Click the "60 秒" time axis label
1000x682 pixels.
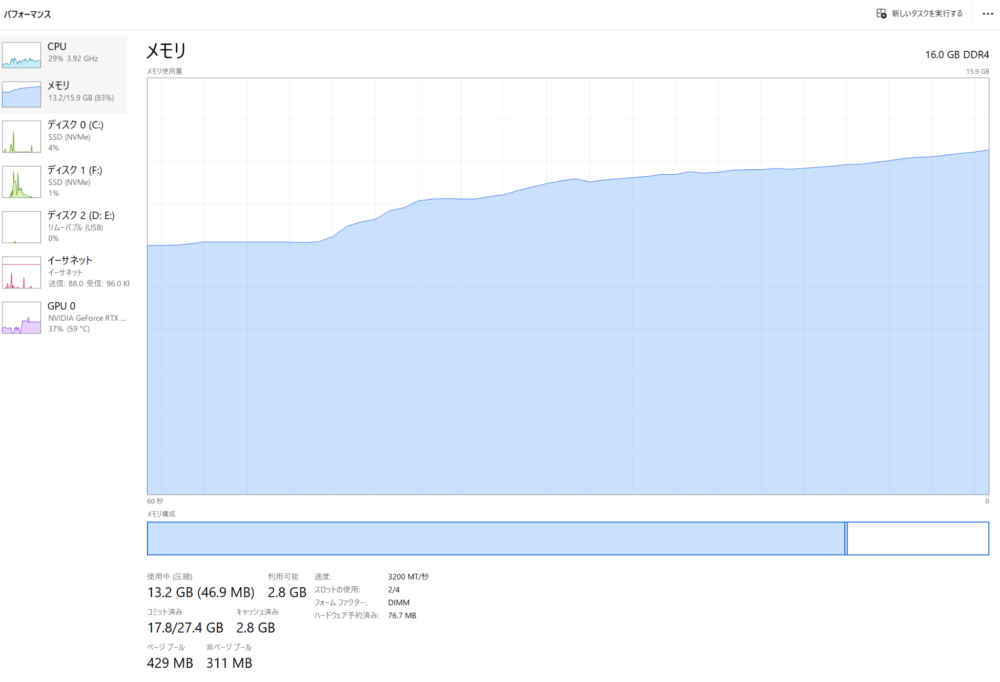[x=155, y=501]
